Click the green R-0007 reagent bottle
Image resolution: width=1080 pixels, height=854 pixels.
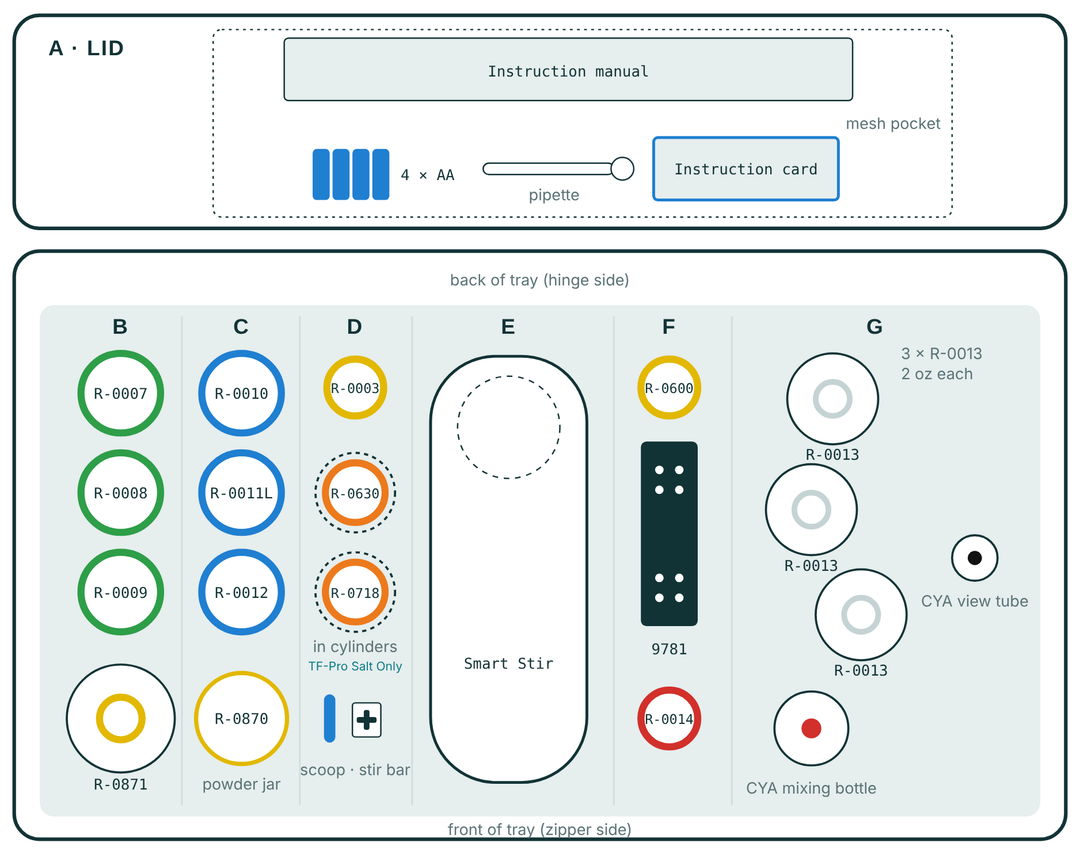click(x=121, y=393)
